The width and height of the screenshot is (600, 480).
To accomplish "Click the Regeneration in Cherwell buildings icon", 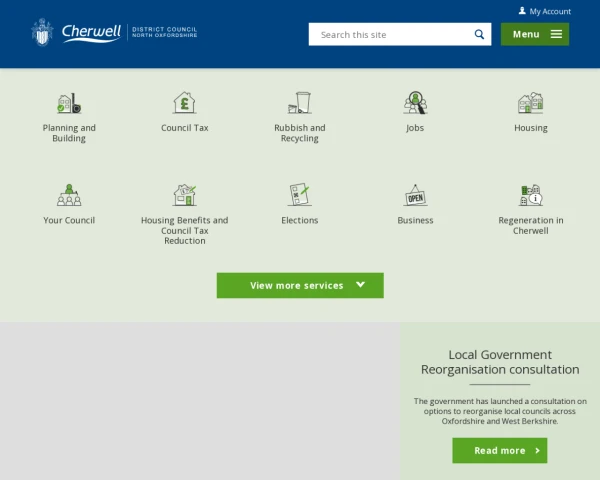I will pos(531,195).
